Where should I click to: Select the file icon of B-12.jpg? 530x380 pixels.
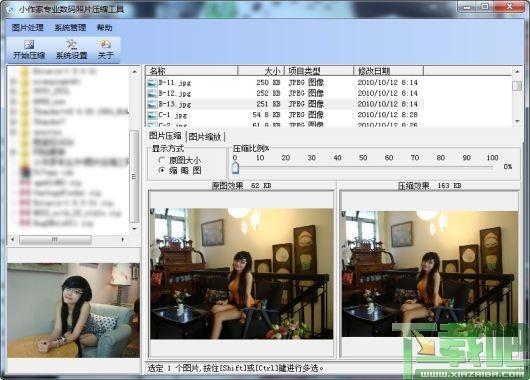(x=152, y=94)
